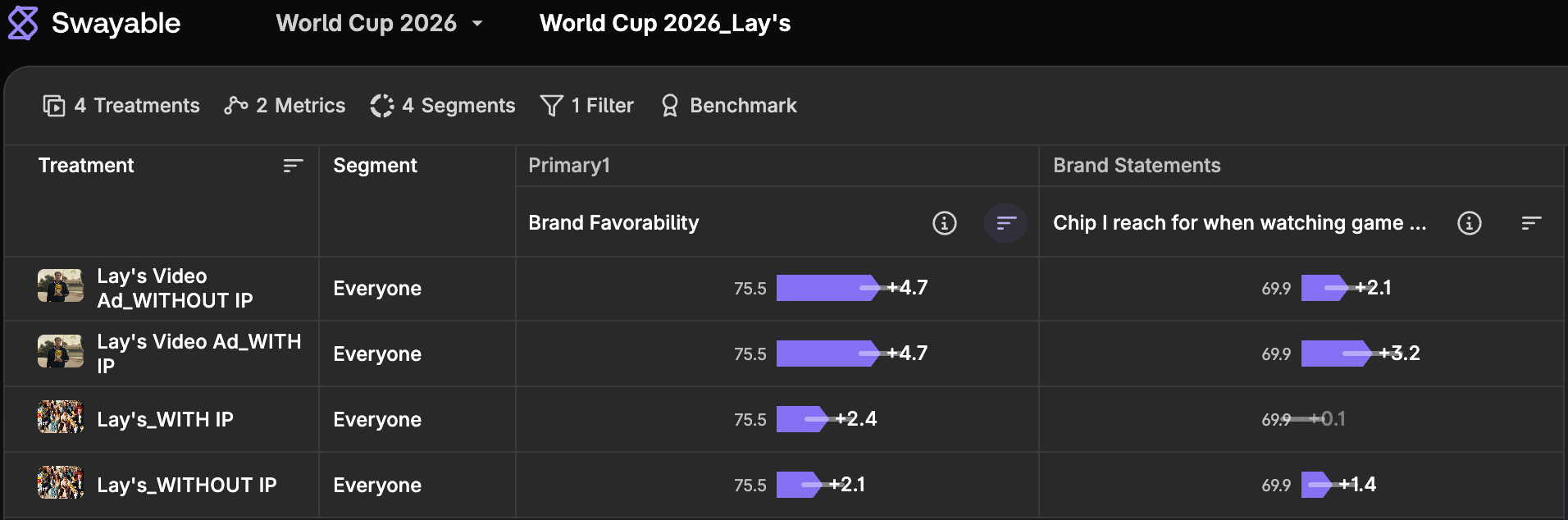Open the Benchmark award icon

pyautogui.click(x=670, y=106)
